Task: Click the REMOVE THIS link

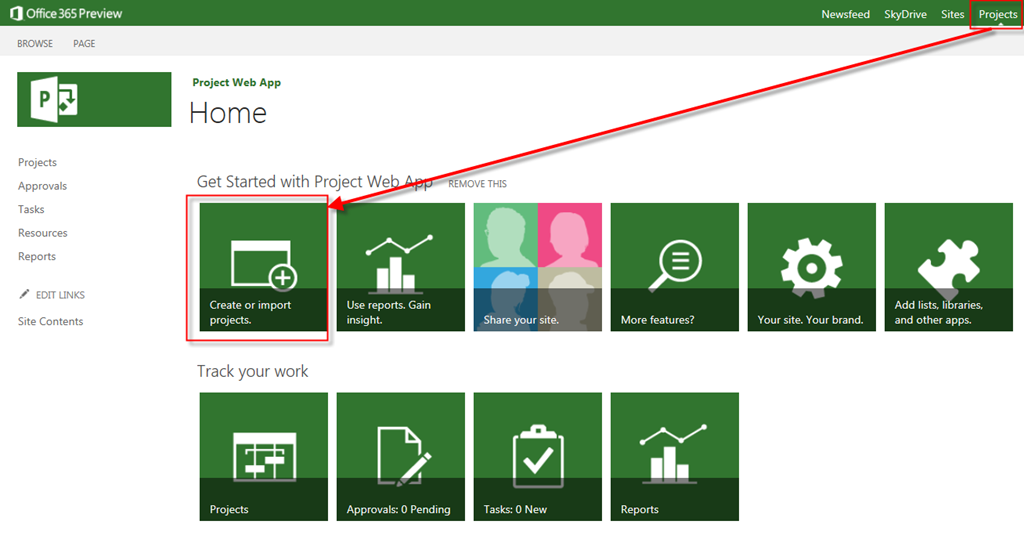Action: [477, 184]
